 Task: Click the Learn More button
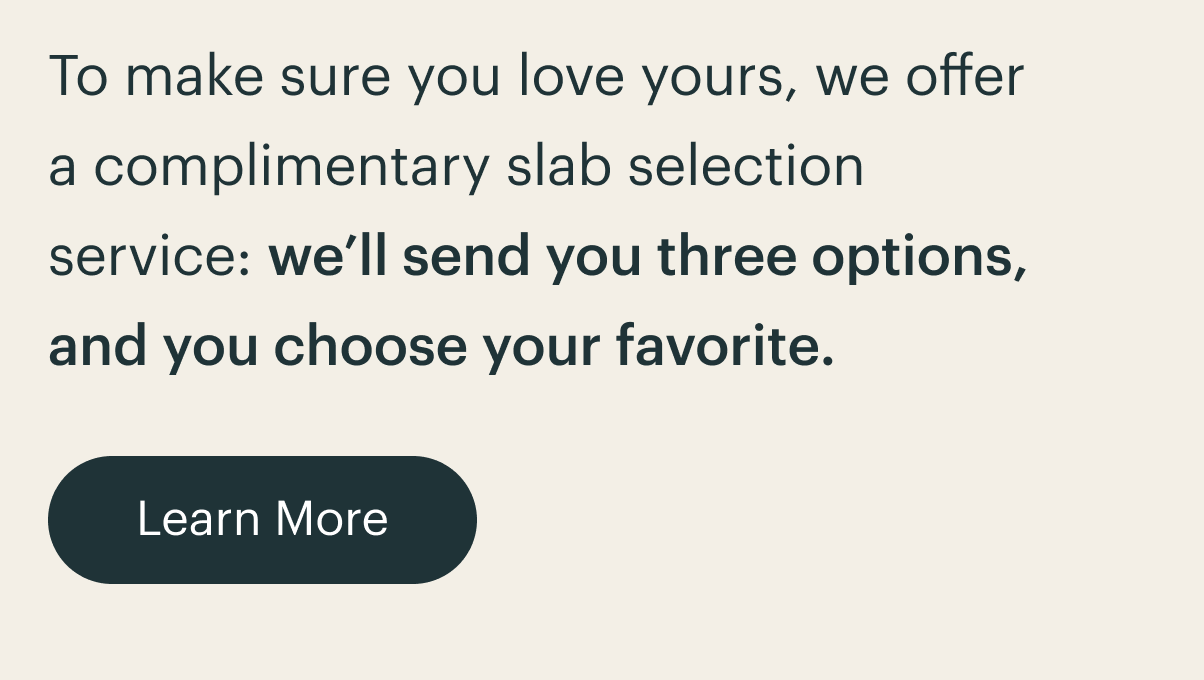[x=262, y=520]
